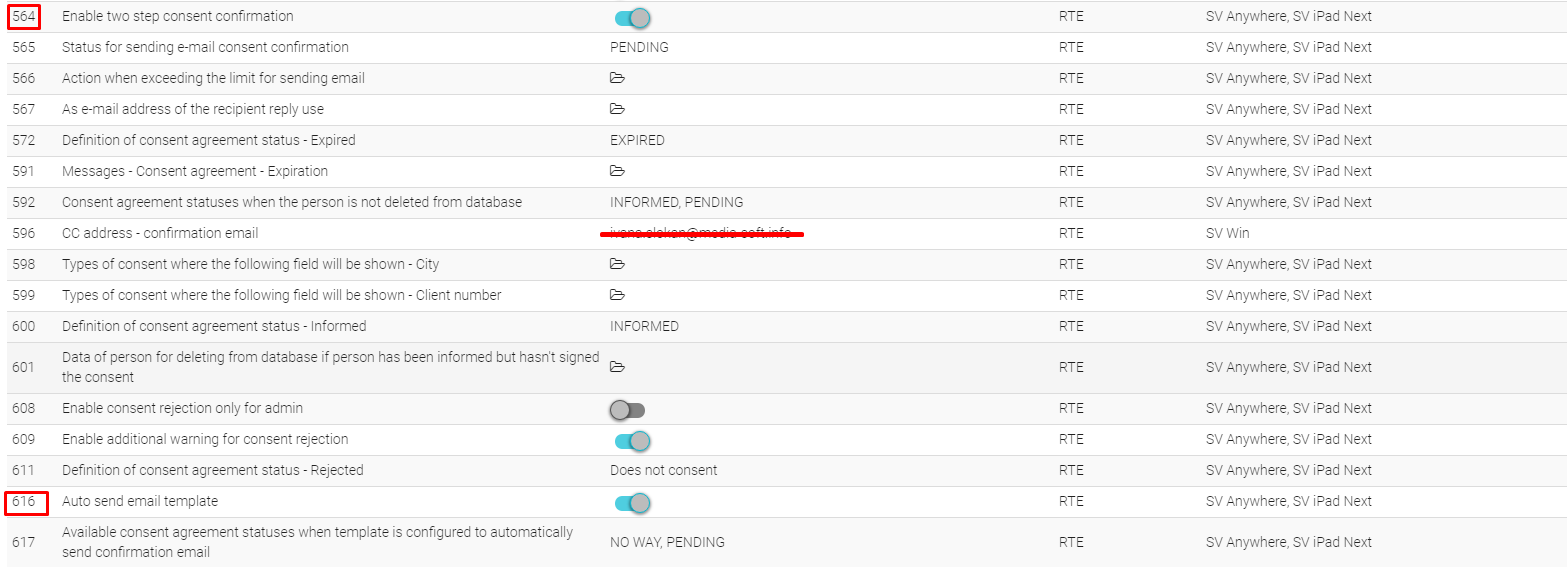Click setting ID 616

click(24, 501)
